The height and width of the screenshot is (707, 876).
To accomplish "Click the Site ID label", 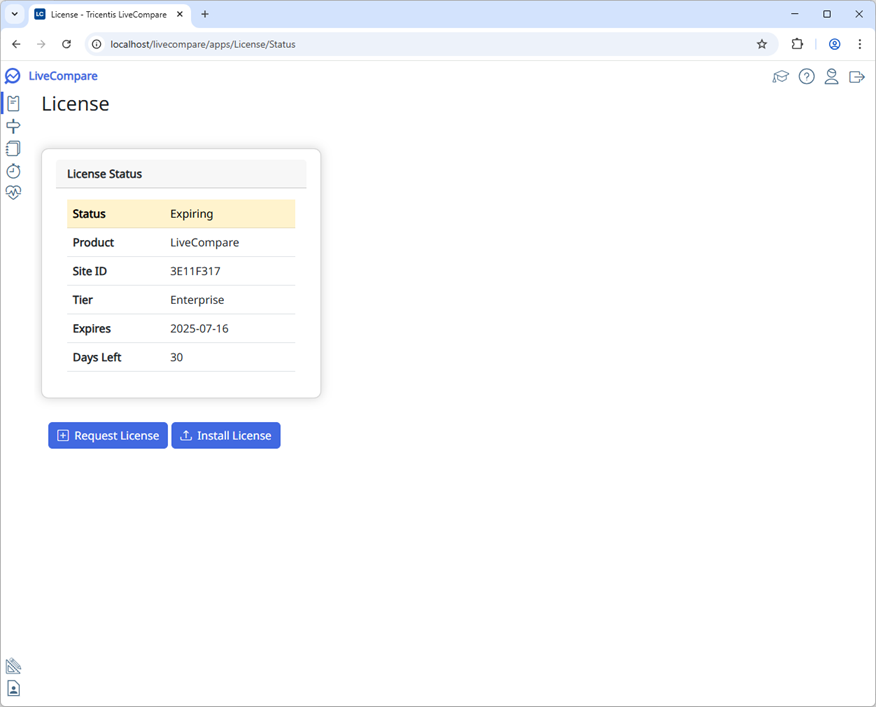I will 89,271.
